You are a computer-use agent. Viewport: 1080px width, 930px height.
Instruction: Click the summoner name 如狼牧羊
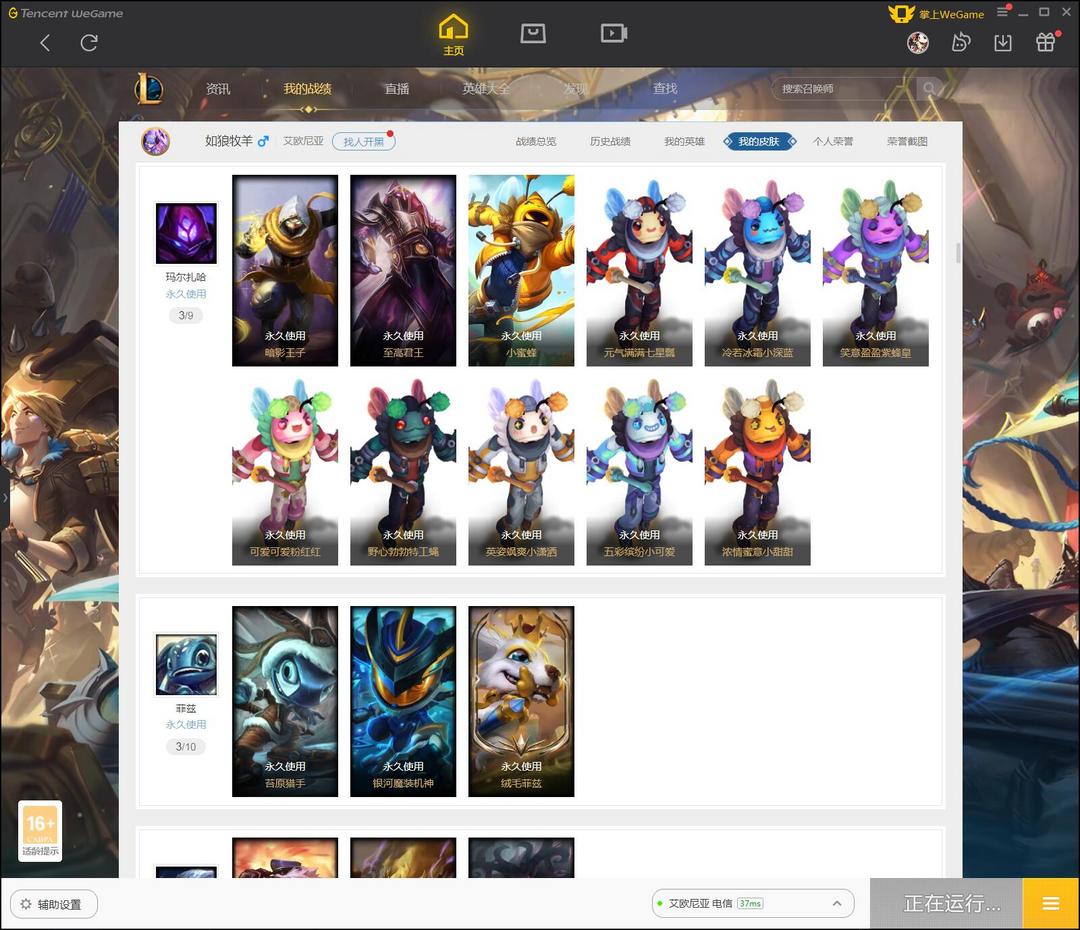pyautogui.click(x=229, y=141)
